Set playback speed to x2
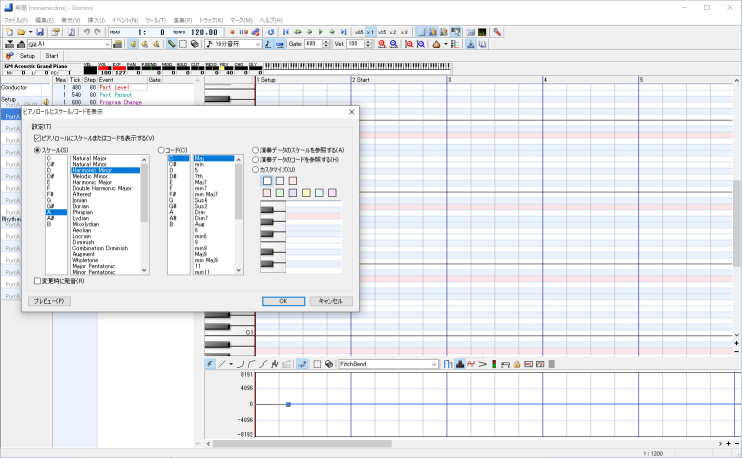This screenshot has width=742, height=458. pyautogui.click(x=393, y=32)
